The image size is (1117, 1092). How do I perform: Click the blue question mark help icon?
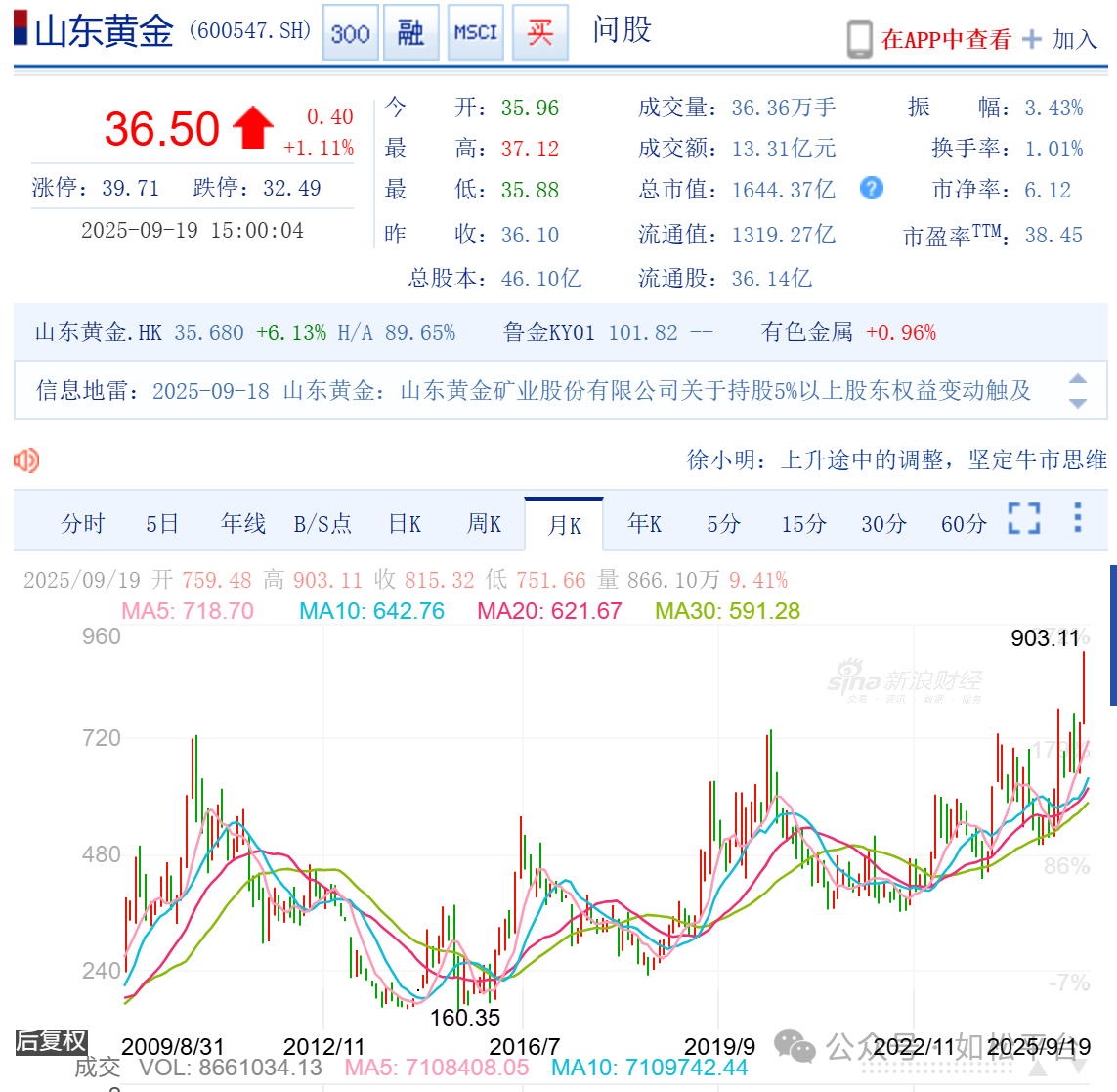(871, 188)
